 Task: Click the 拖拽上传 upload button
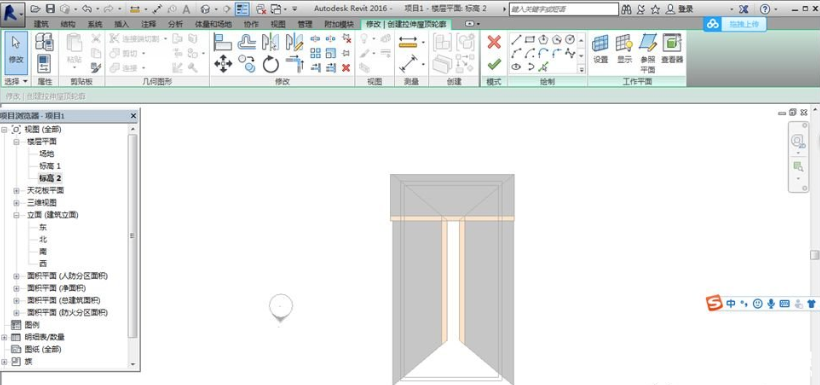click(735, 24)
